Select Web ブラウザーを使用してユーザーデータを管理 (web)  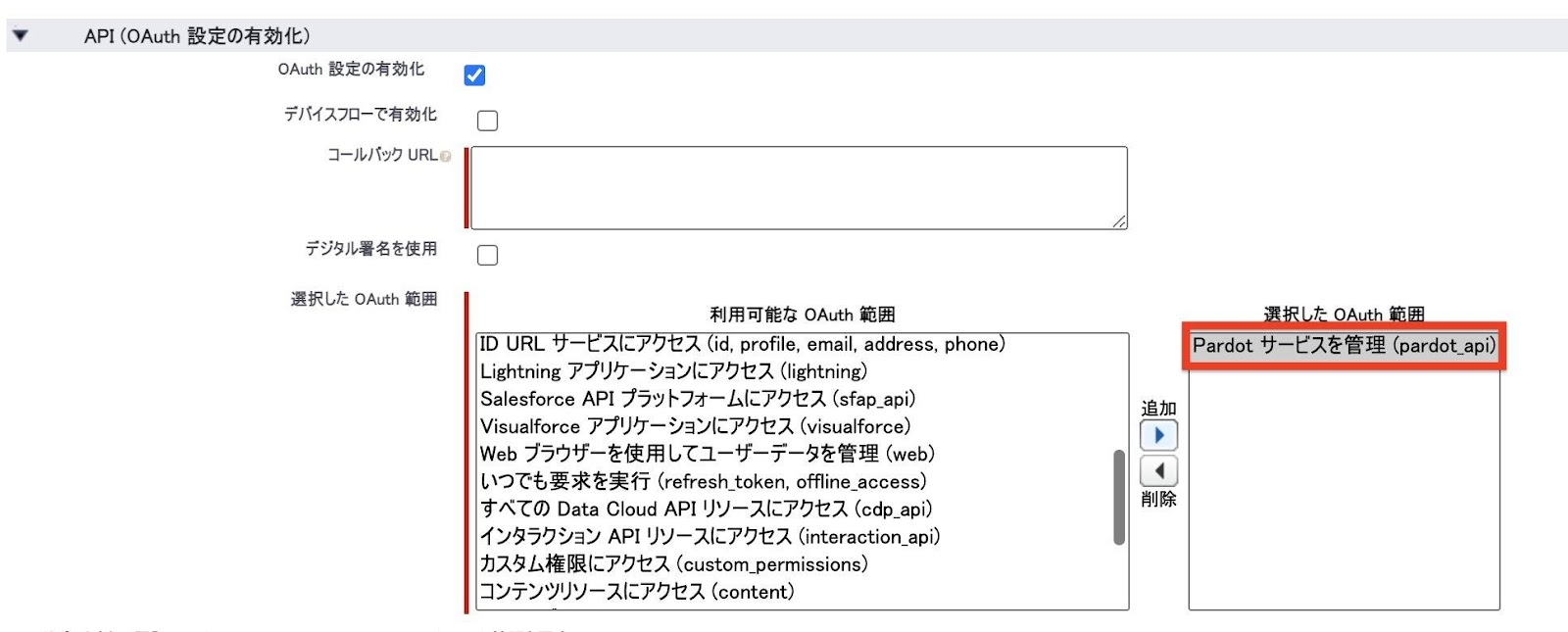[794, 454]
